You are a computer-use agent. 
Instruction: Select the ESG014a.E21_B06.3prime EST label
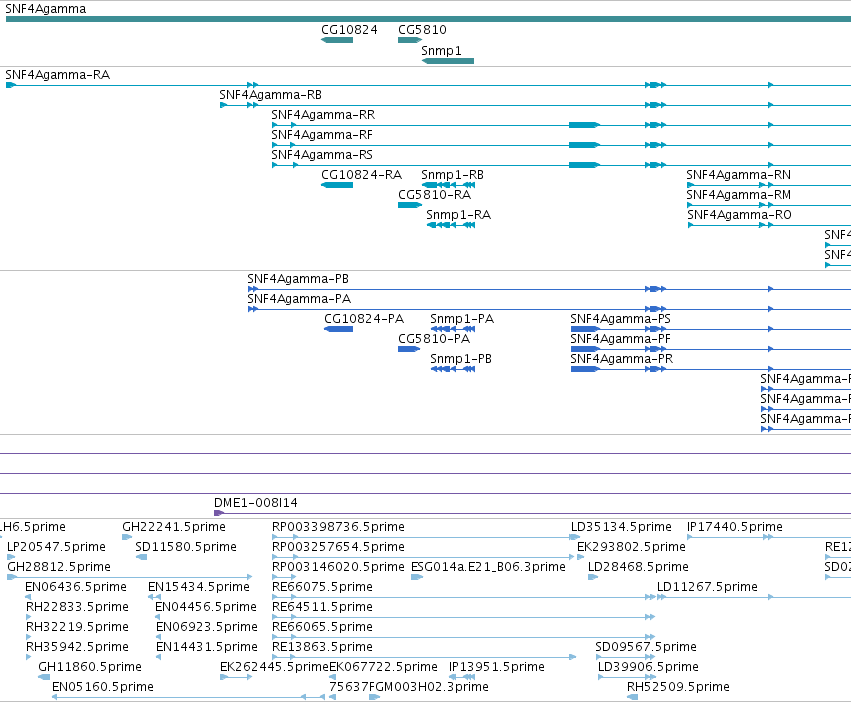click(x=488, y=567)
